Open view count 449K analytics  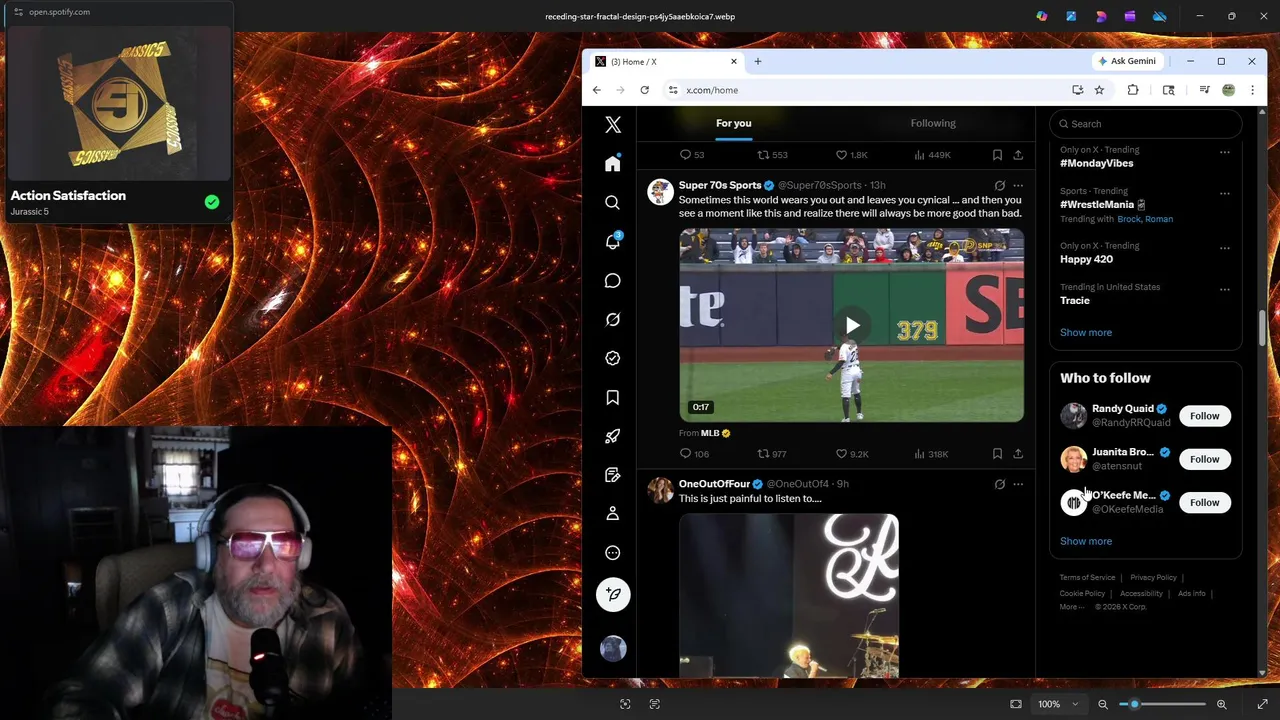(932, 155)
